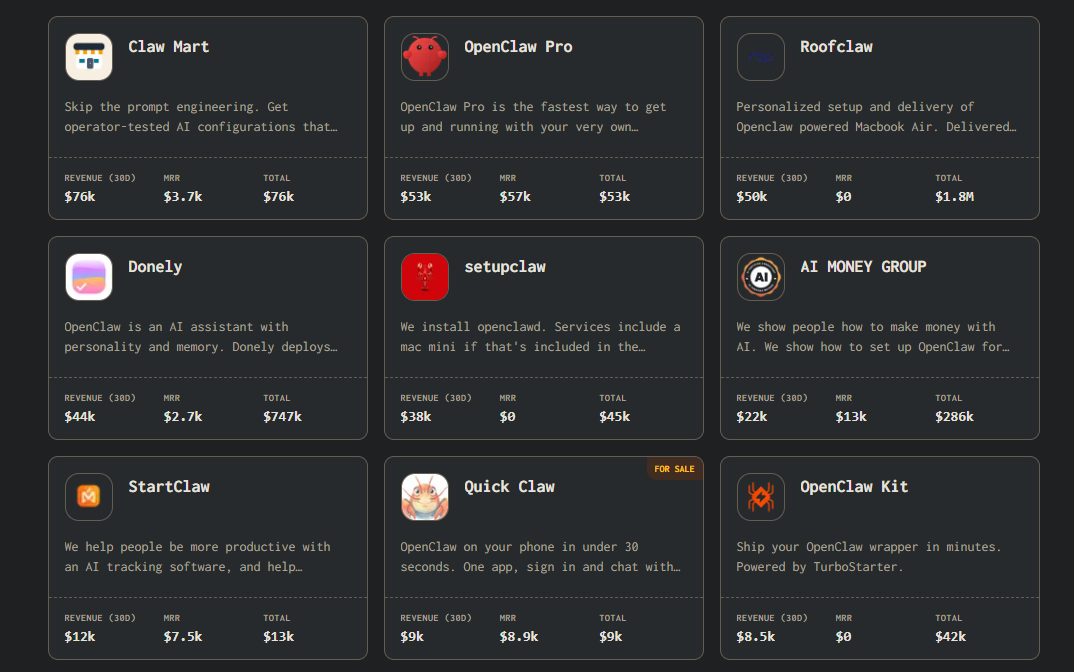Click OpenClaw Pro's $57k MRR value
The image size is (1074, 672).
(x=515, y=197)
